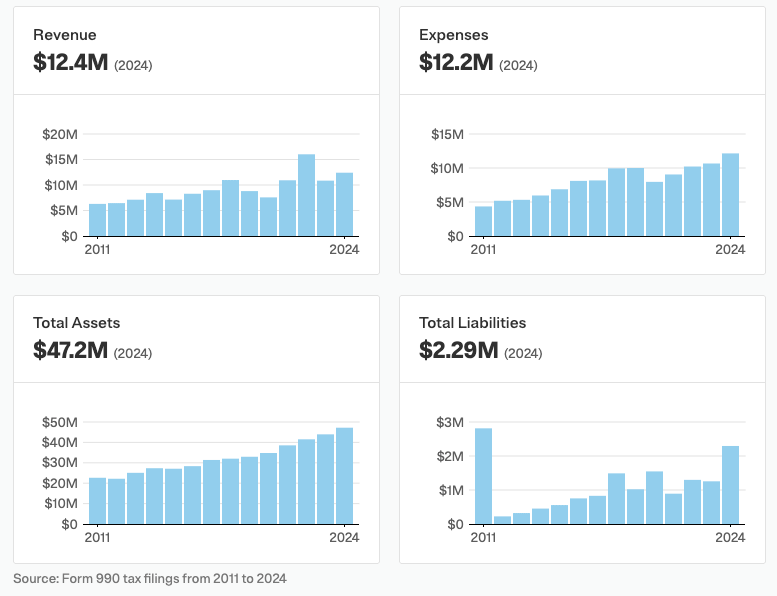
Task: Click the first 2011 bar in Revenue chart
Action: pyautogui.click(x=98, y=220)
